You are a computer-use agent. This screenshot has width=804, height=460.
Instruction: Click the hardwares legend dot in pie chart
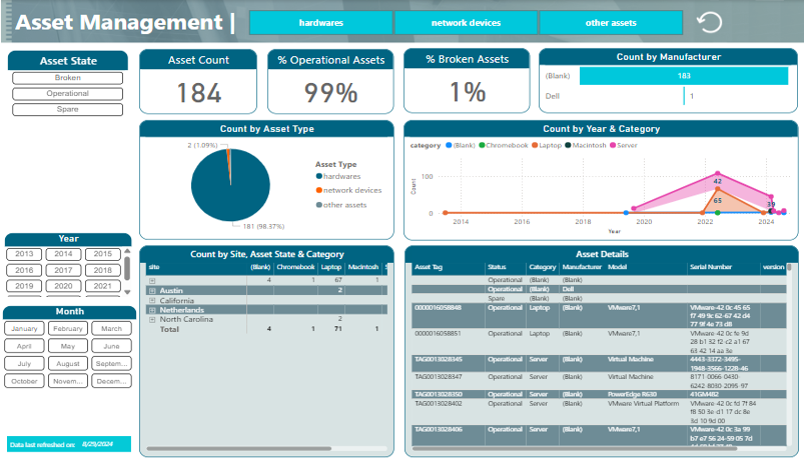point(319,176)
